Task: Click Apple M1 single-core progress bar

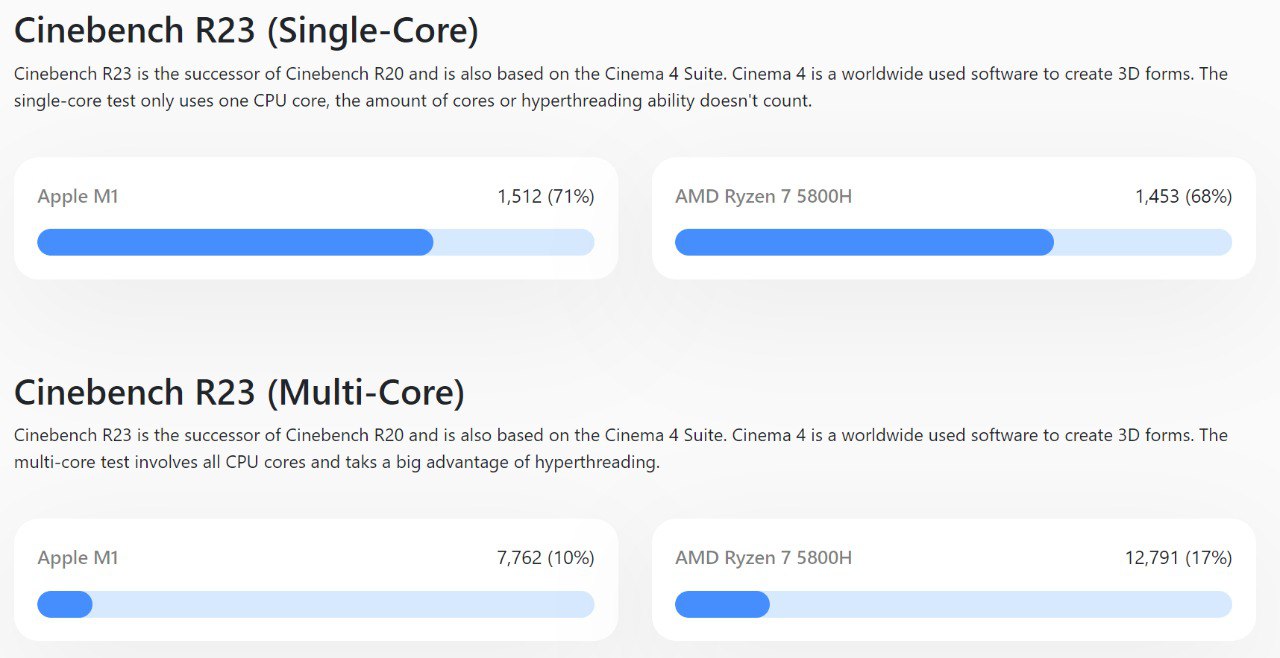Action: coord(316,242)
